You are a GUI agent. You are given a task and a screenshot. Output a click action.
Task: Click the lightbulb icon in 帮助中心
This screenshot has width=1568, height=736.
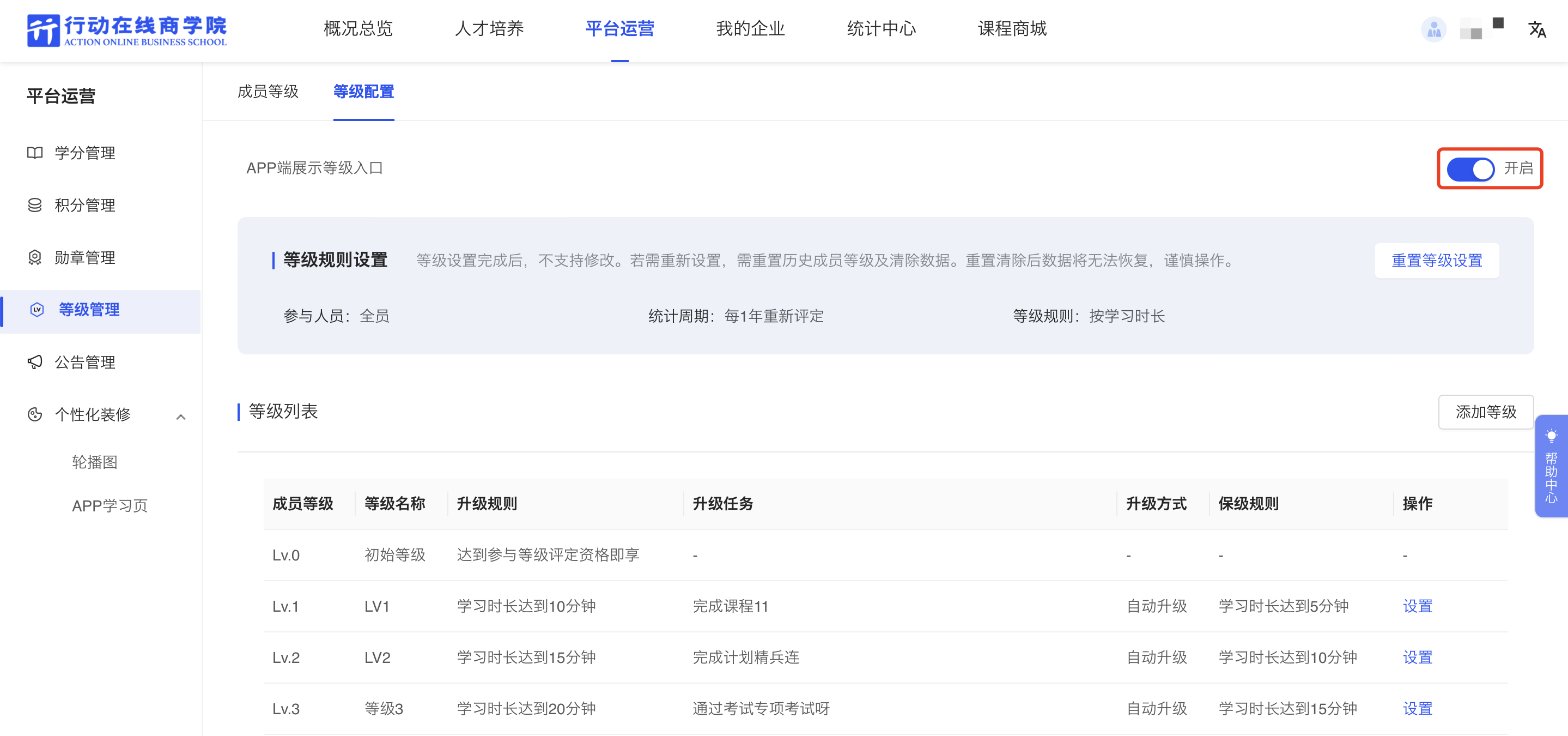point(1551,436)
